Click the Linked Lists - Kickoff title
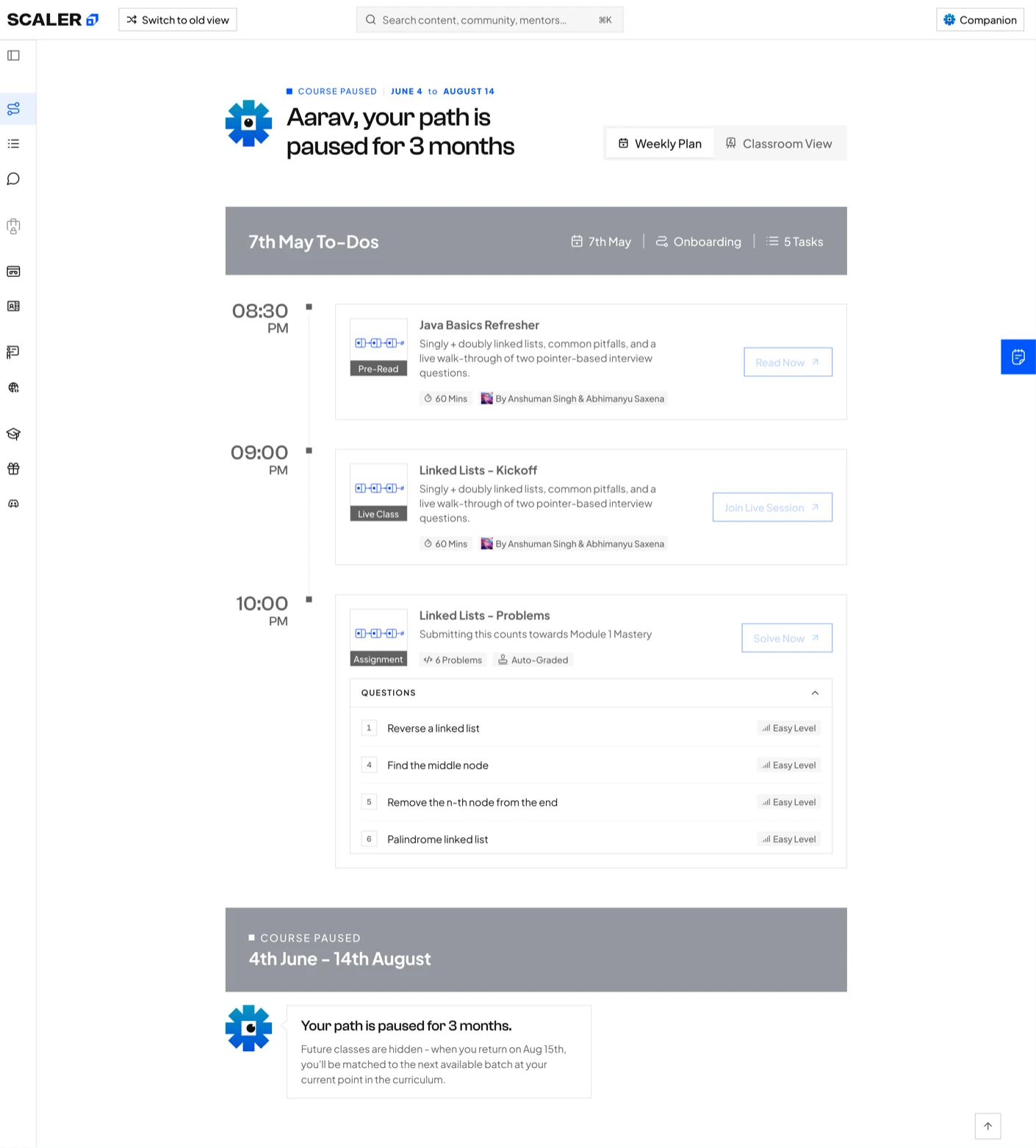The width and height of the screenshot is (1036, 1148). [478, 470]
